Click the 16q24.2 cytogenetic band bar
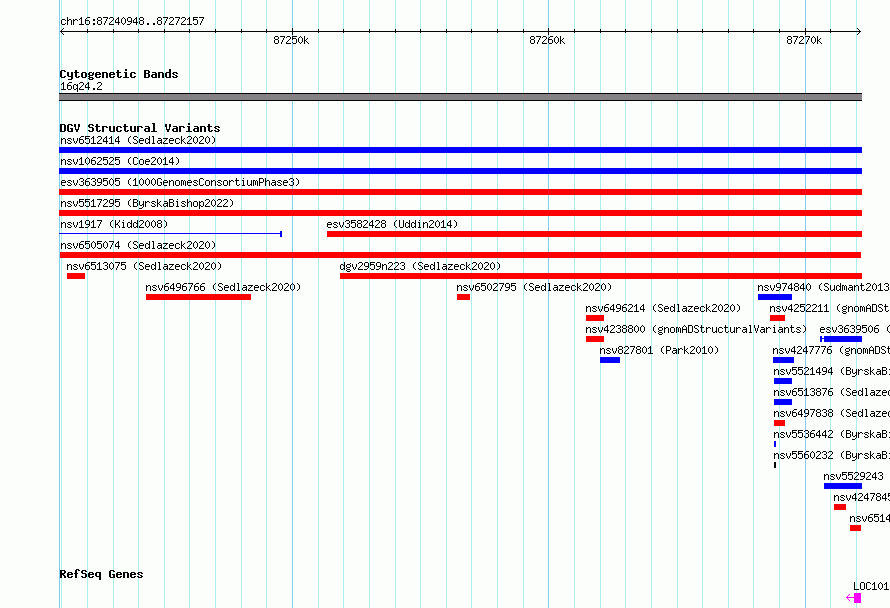This screenshot has height=608, width=890. (460, 97)
